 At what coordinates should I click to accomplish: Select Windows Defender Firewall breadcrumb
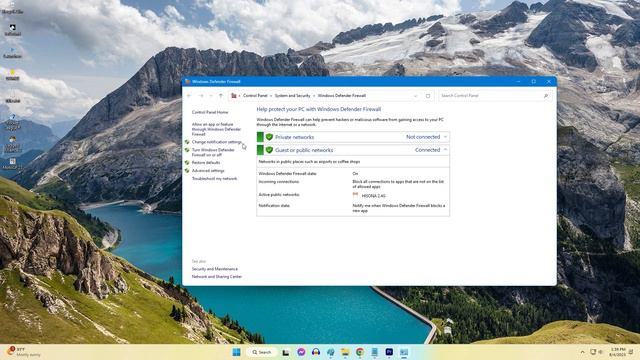point(342,96)
